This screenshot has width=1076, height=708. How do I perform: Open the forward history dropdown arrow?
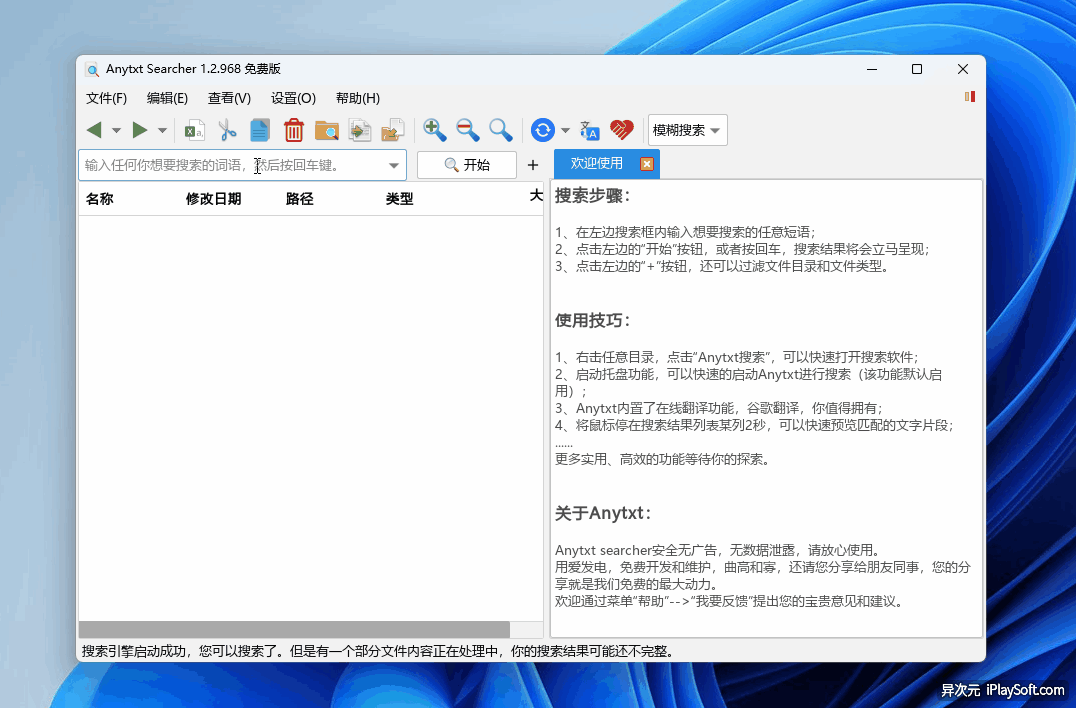[x=162, y=130]
